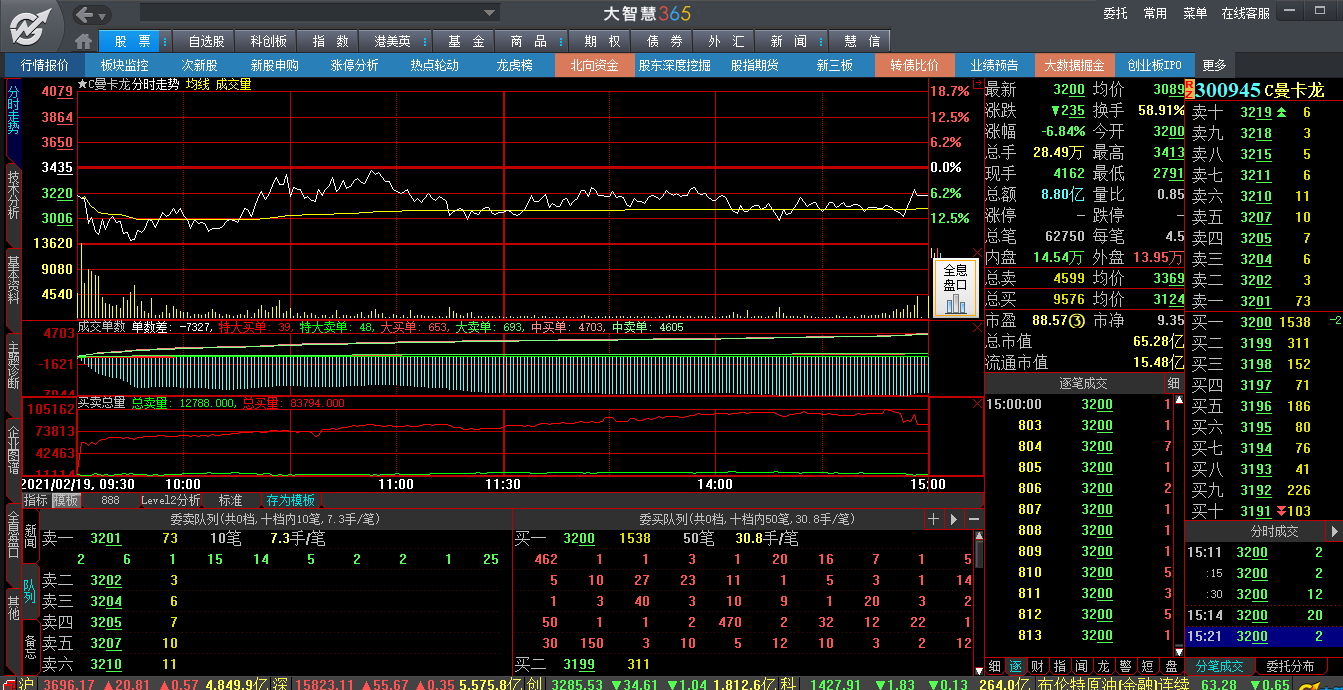
Task: Click the plus icon in the queue panel
Action: 934,519
